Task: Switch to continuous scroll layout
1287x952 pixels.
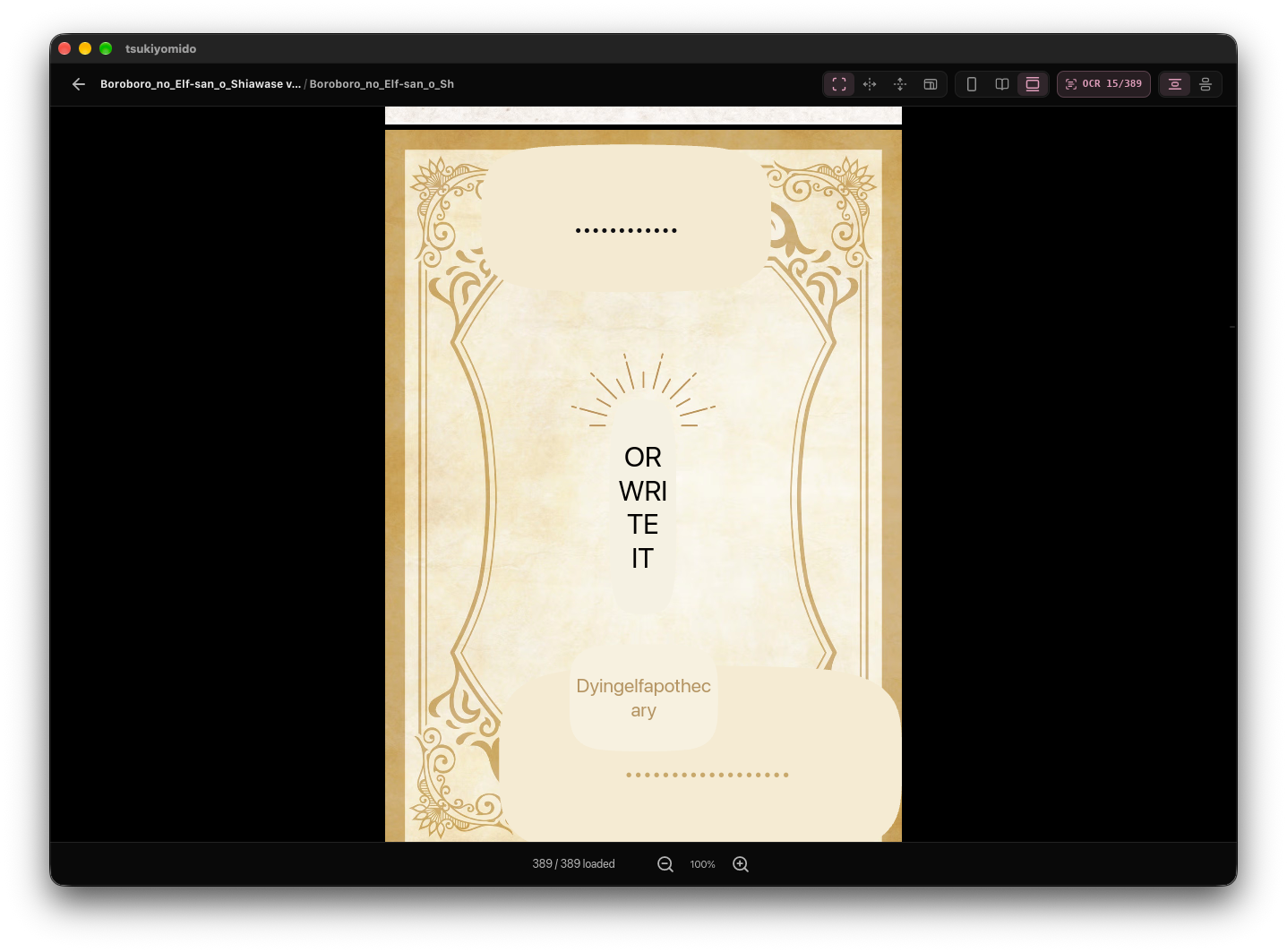Action: coord(1033,84)
